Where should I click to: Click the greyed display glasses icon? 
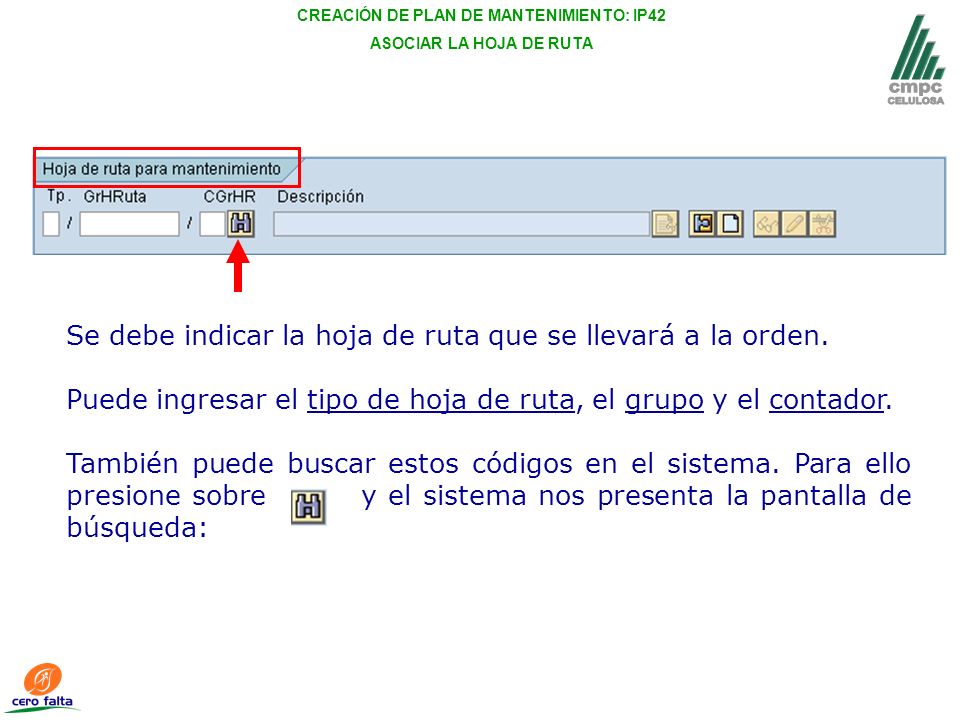767,223
